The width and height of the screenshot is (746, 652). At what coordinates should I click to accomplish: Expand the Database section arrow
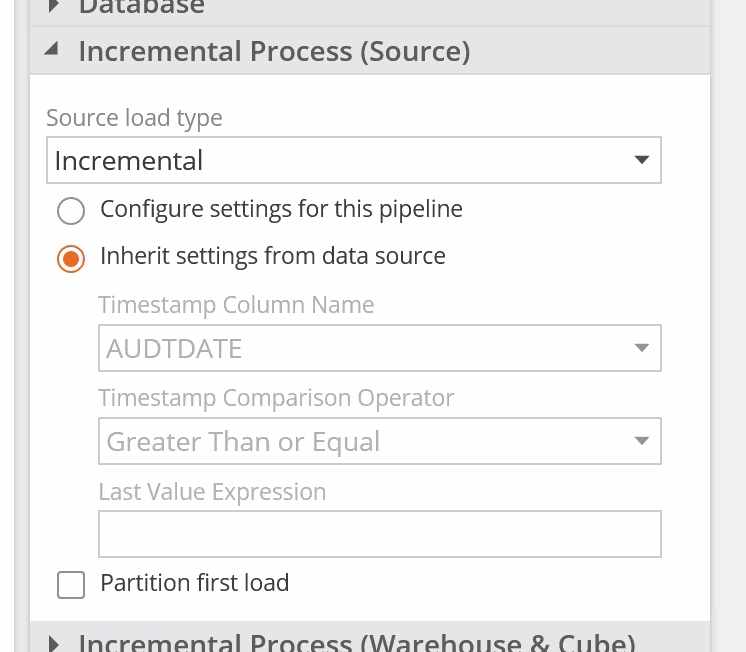coord(54,6)
